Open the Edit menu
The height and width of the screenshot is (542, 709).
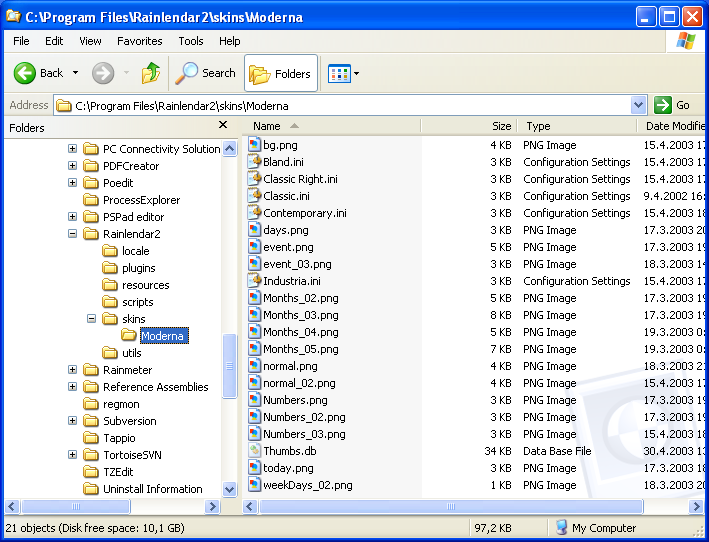[x=54, y=41]
